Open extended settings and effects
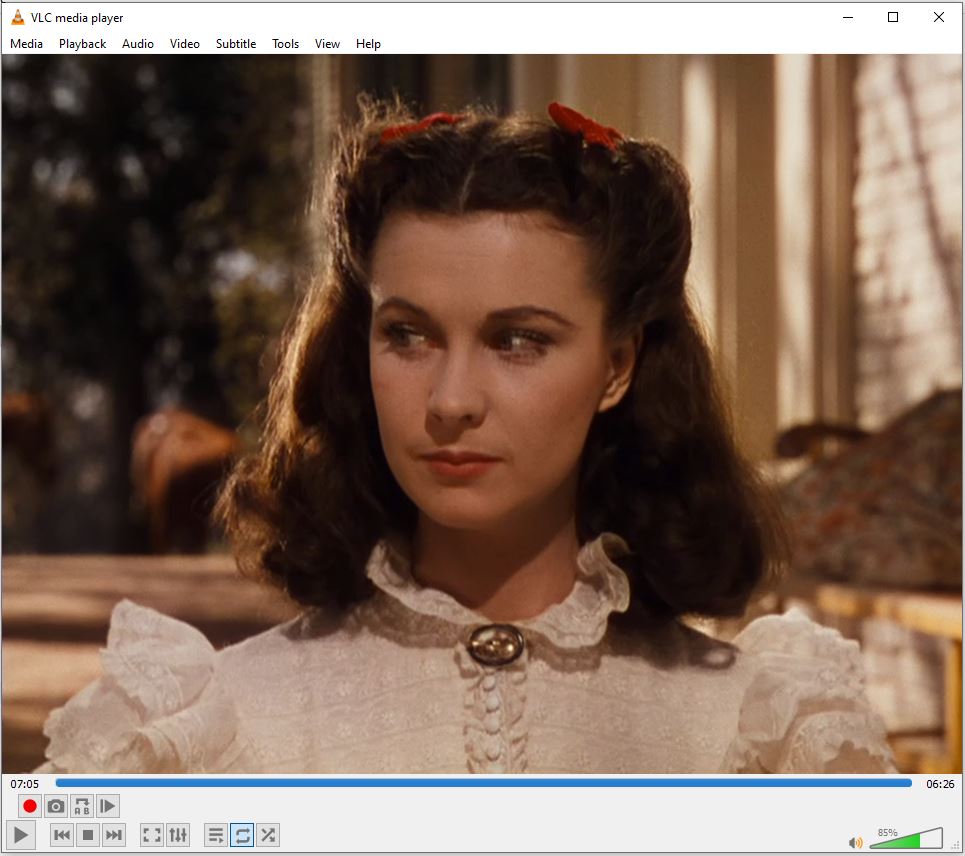965x856 pixels. coord(178,835)
